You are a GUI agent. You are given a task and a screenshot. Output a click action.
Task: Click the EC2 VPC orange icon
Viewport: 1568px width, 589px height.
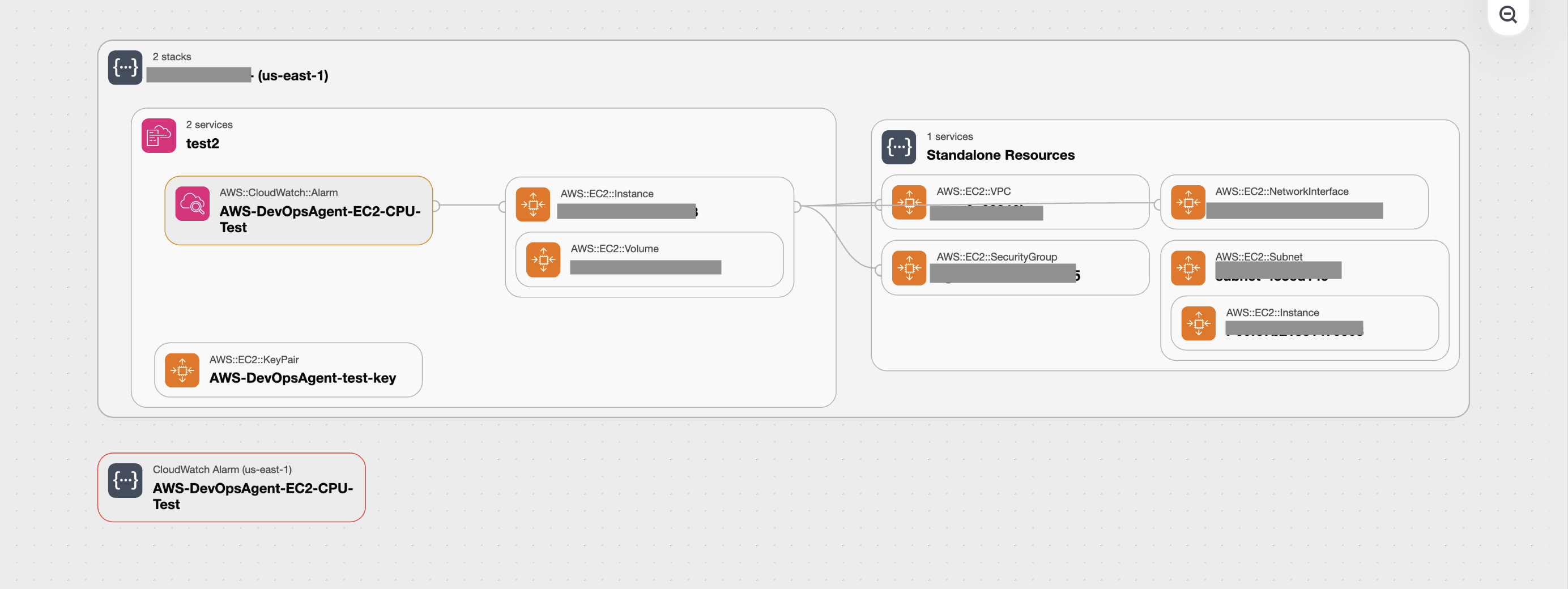(x=909, y=202)
